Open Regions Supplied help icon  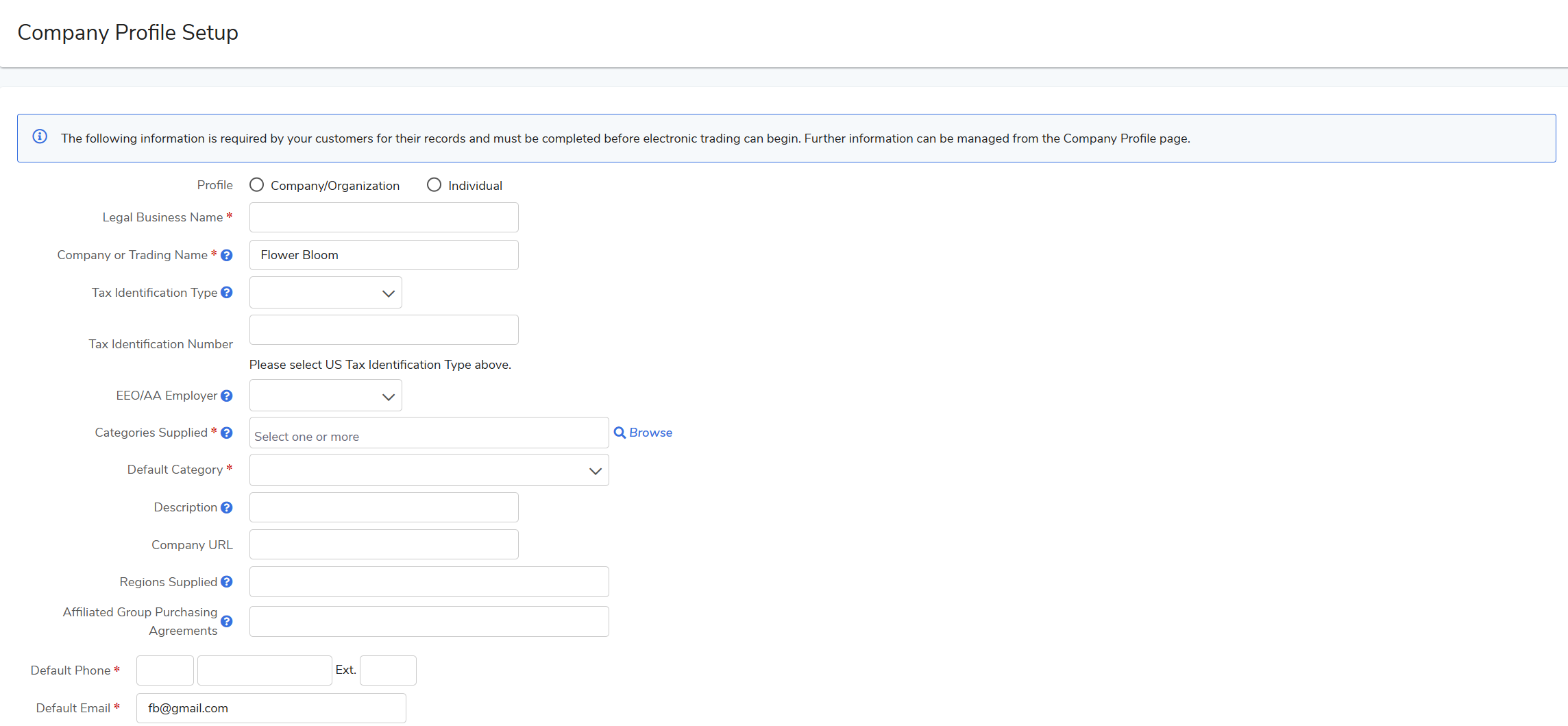coord(227,582)
